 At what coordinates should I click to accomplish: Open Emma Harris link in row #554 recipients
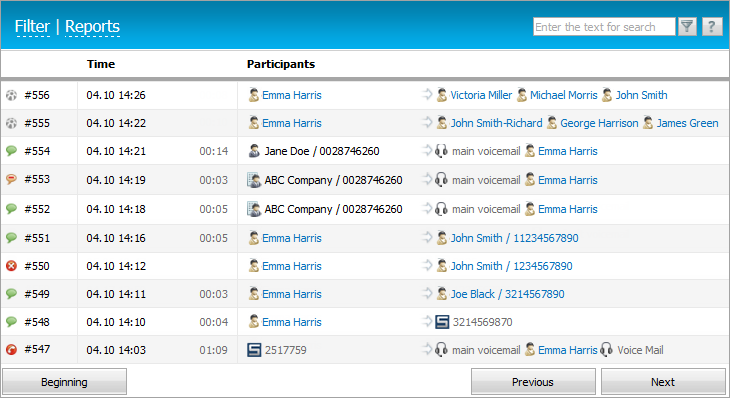click(x=568, y=151)
